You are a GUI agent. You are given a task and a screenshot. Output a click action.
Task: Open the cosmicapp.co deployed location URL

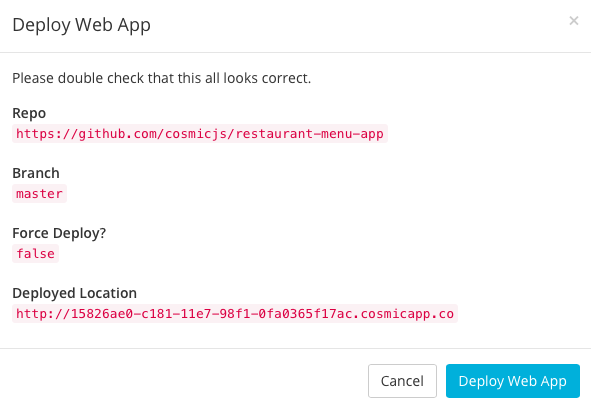coord(235,314)
